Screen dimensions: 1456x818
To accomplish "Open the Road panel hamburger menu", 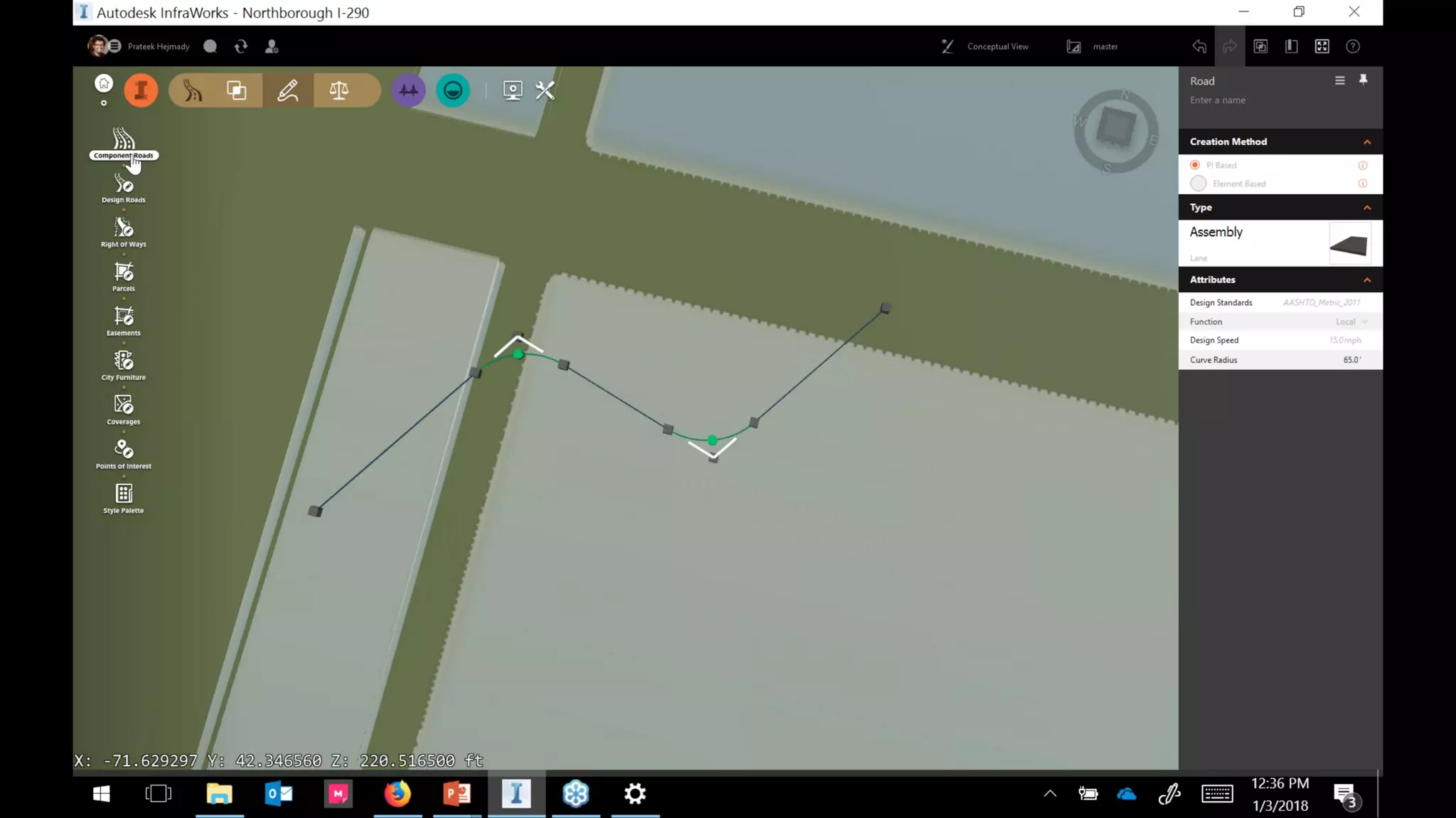I will click(1340, 80).
